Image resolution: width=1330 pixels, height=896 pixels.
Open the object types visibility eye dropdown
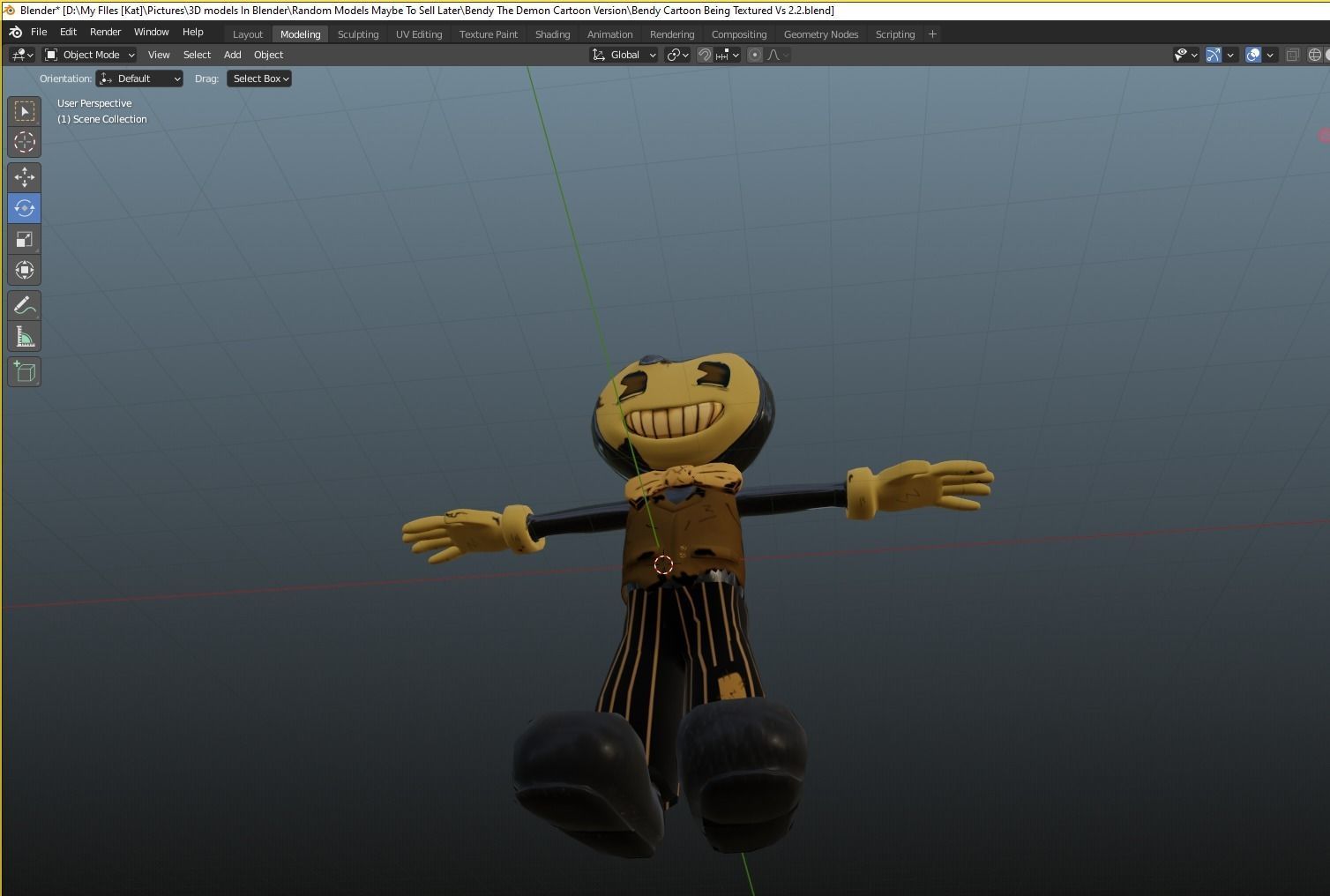[x=1186, y=55]
